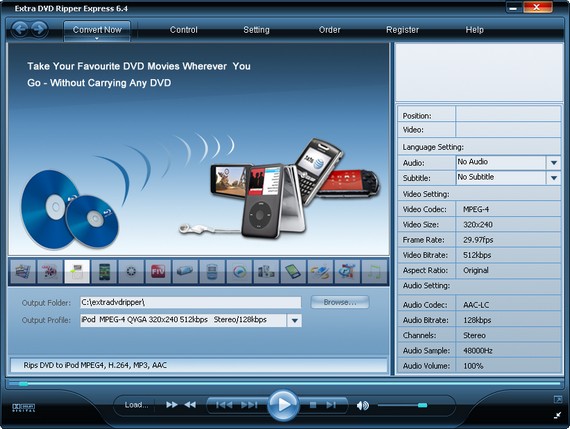The image size is (570, 429).
Task: Select the film reel video profile icon
Action: tap(50, 272)
